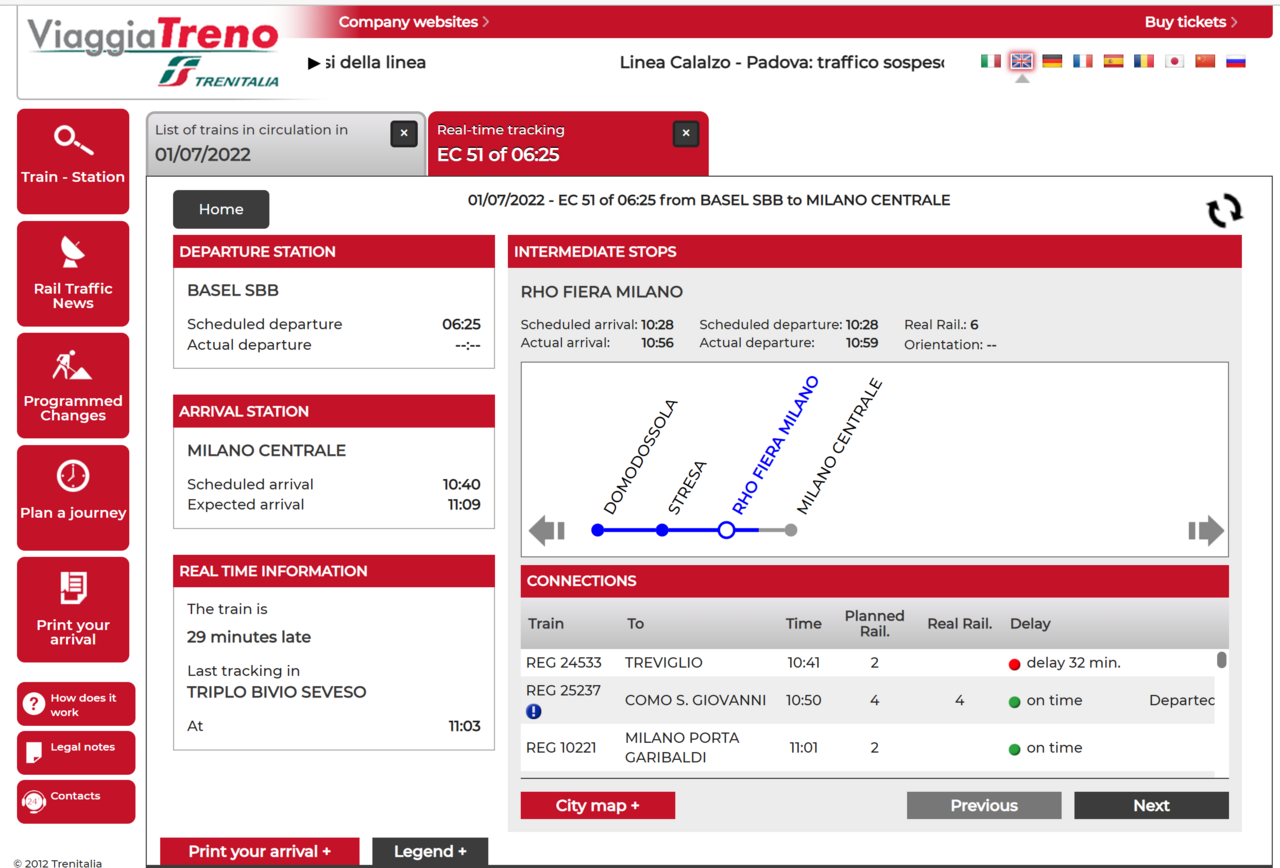Click '29 minutes late' status text
This screenshot has width=1280, height=868.
click(249, 637)
